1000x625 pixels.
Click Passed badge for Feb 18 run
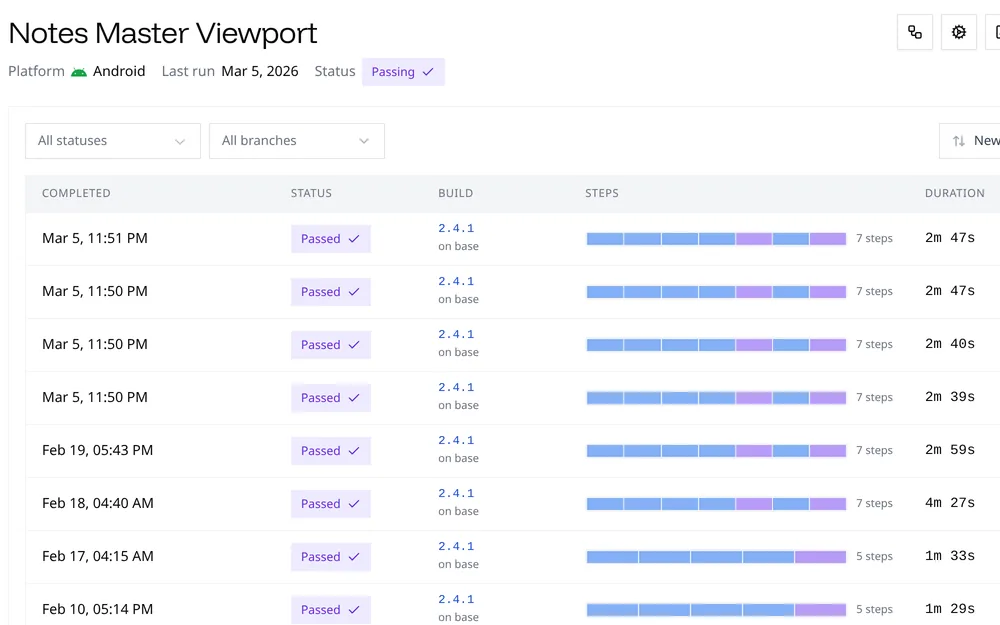tap(330, 504)
